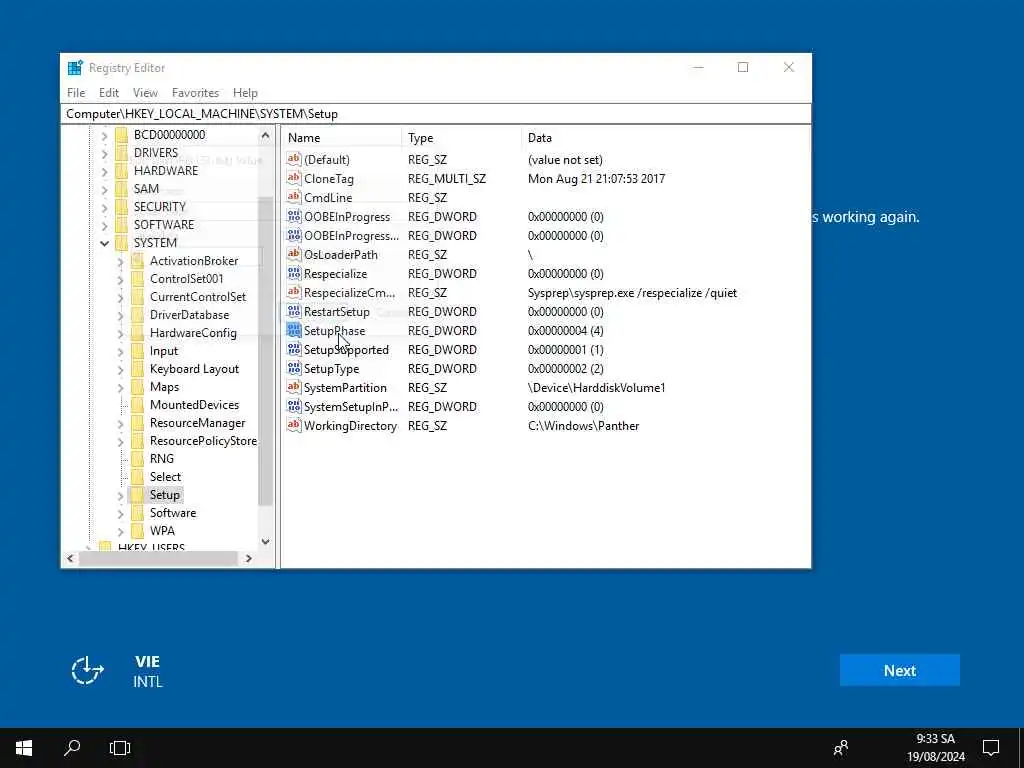Open the File menu
This screenshot has height=768, width=1024.
(x=76, y=93)
